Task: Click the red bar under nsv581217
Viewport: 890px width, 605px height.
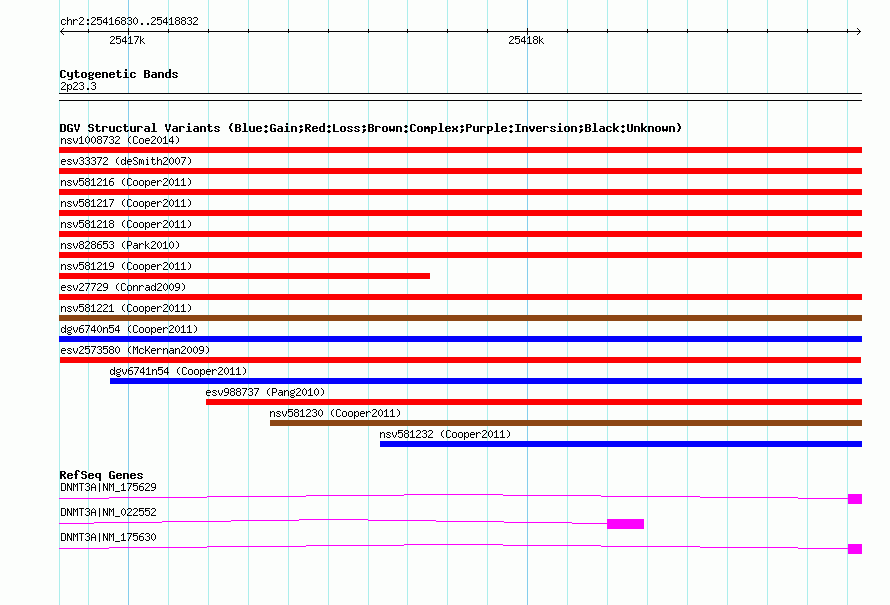Action: pos(460,213)
